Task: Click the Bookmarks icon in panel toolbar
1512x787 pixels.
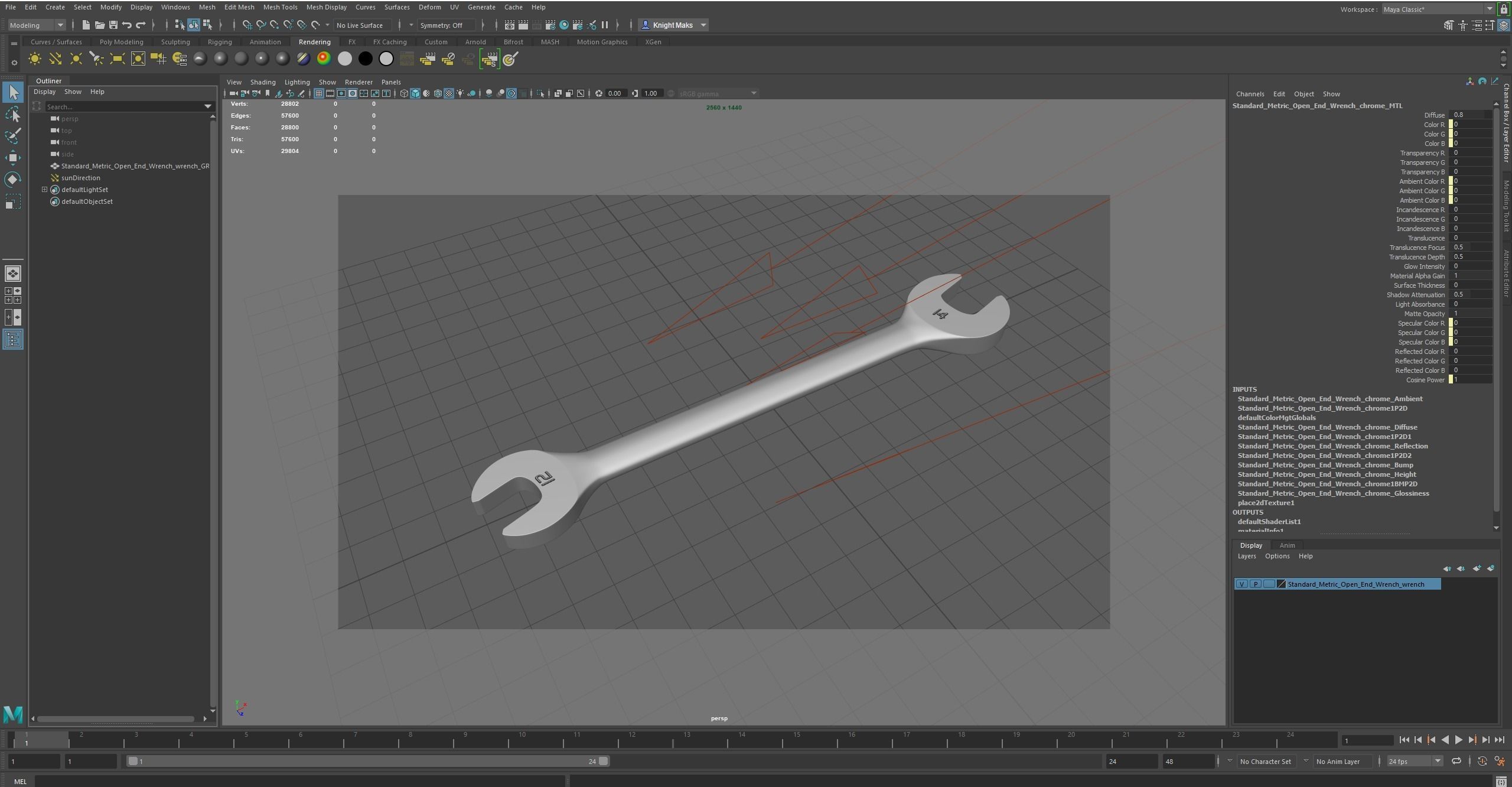Action: pos(268,93)
